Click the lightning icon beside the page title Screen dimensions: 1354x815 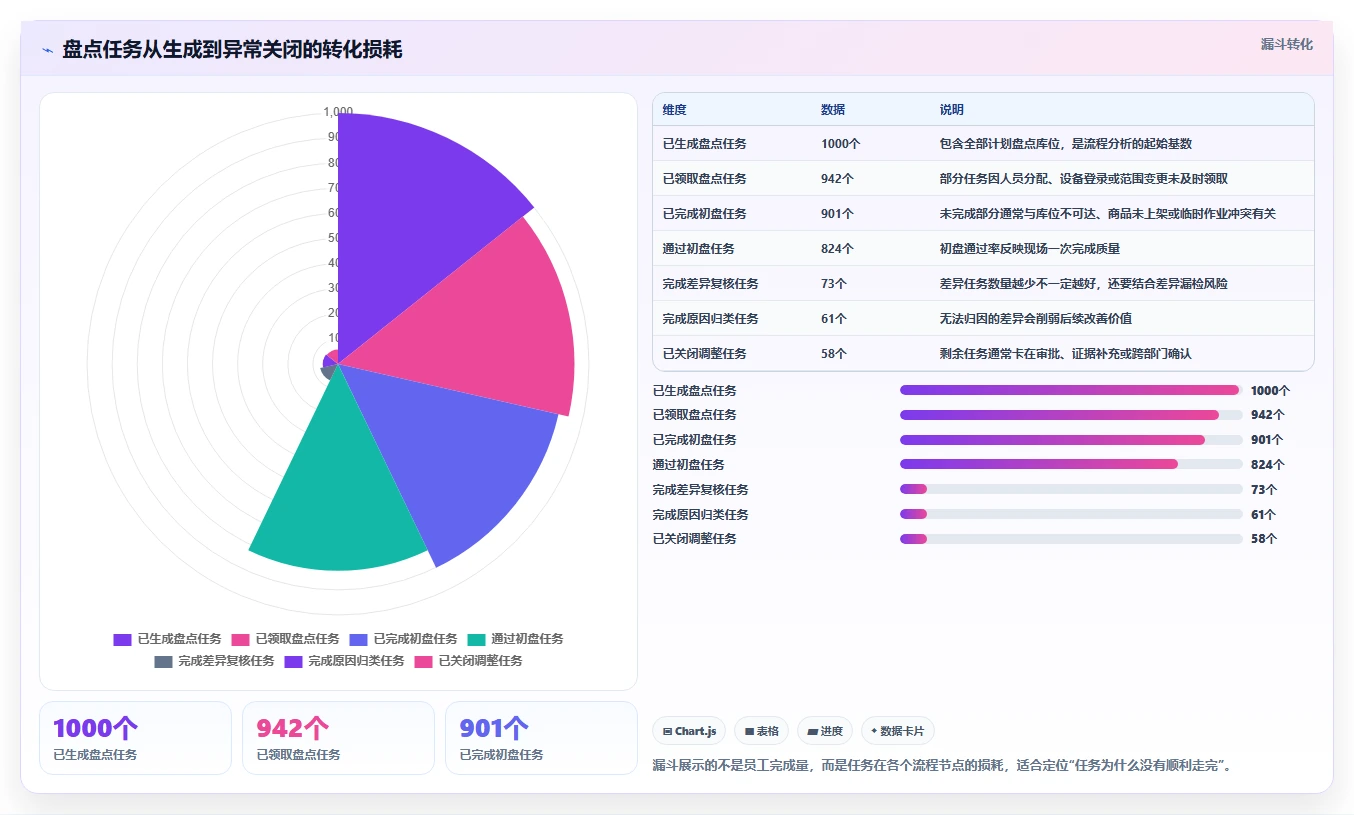coord(47,50)
